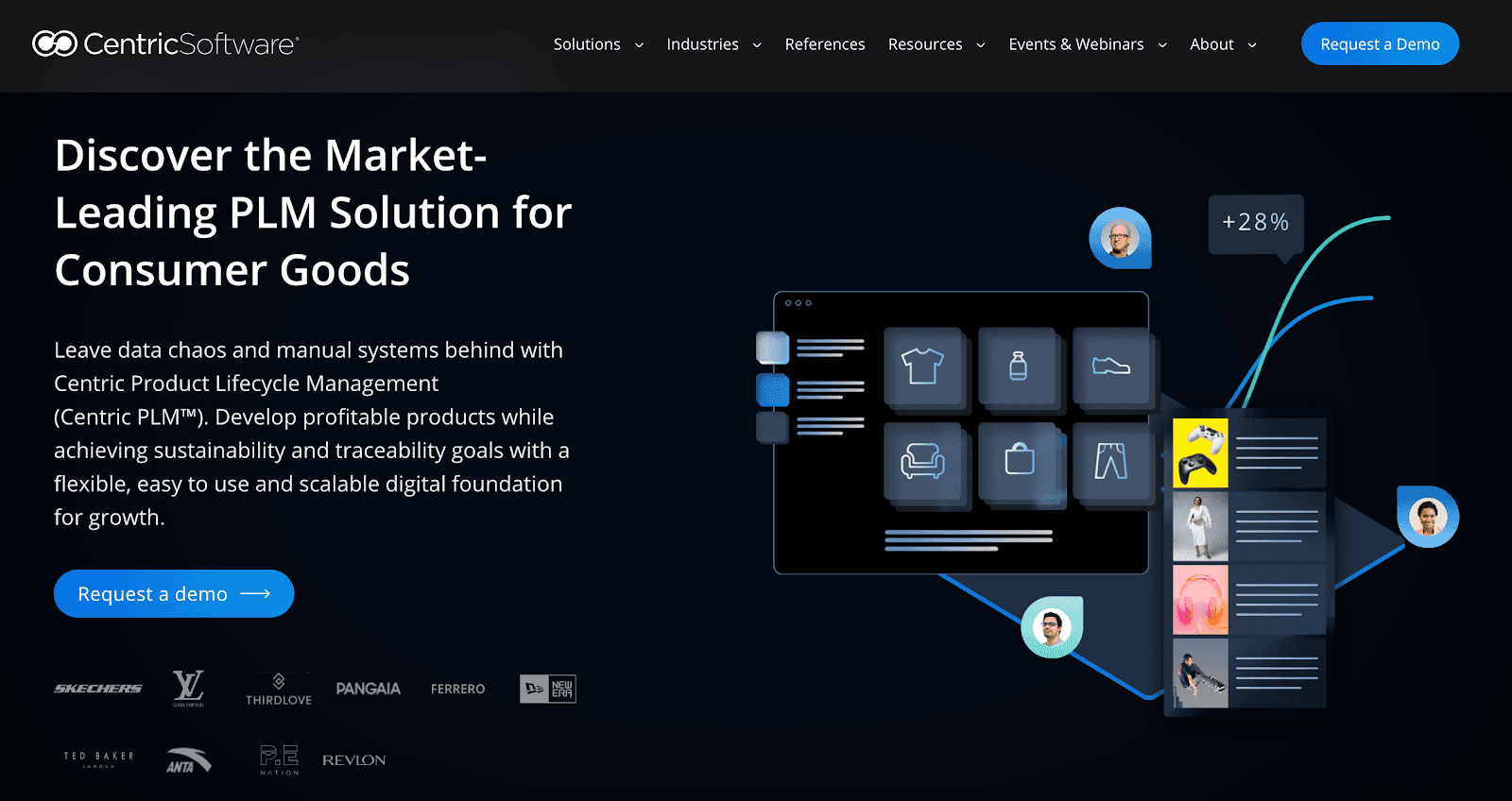Expand the Events & Webinars chevron
Screen dimensions: 1512x801
[x=1162, y=45]
